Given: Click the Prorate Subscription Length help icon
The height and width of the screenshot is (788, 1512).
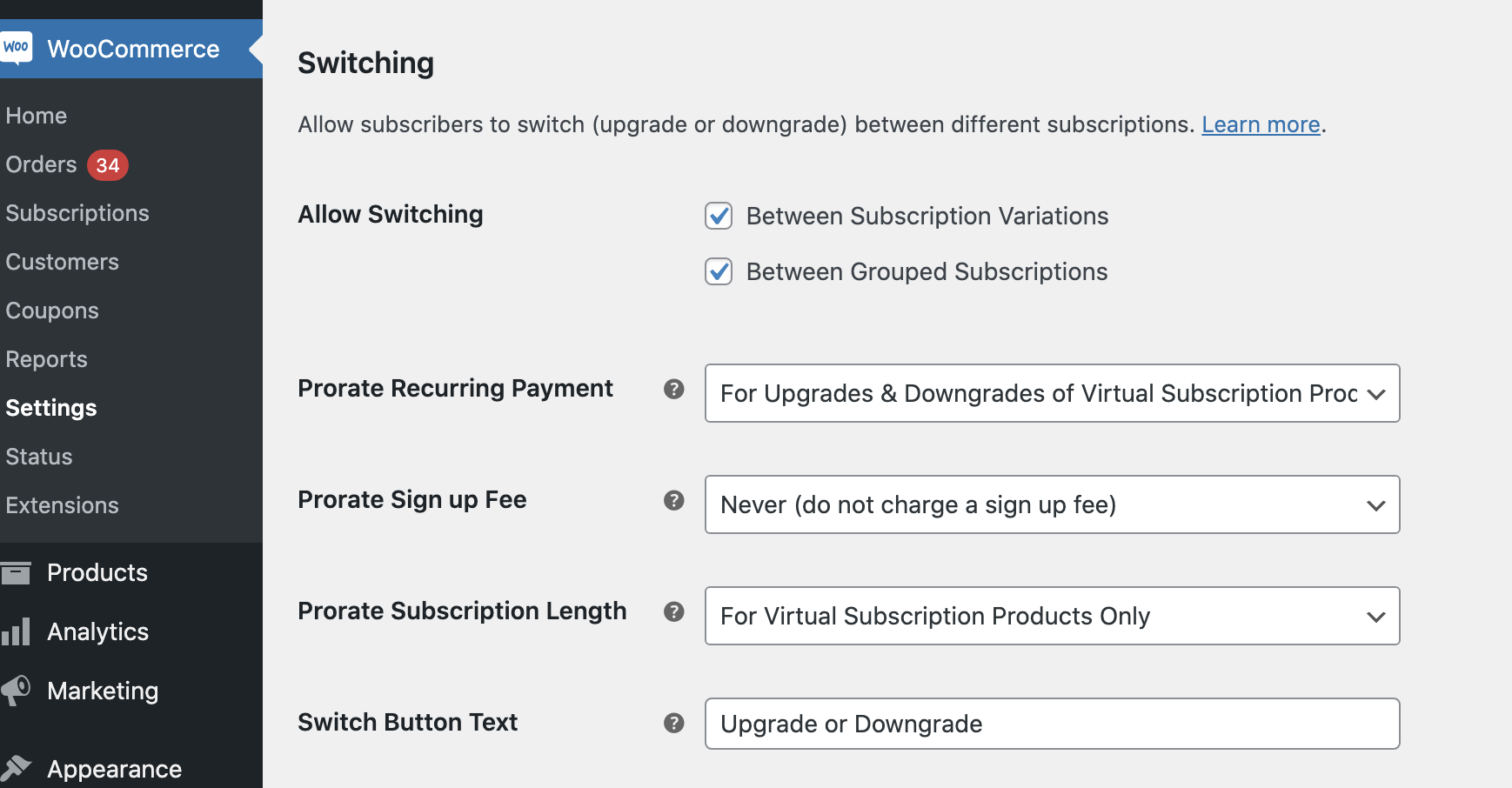Looking at the screenshot, I should 673,612.
